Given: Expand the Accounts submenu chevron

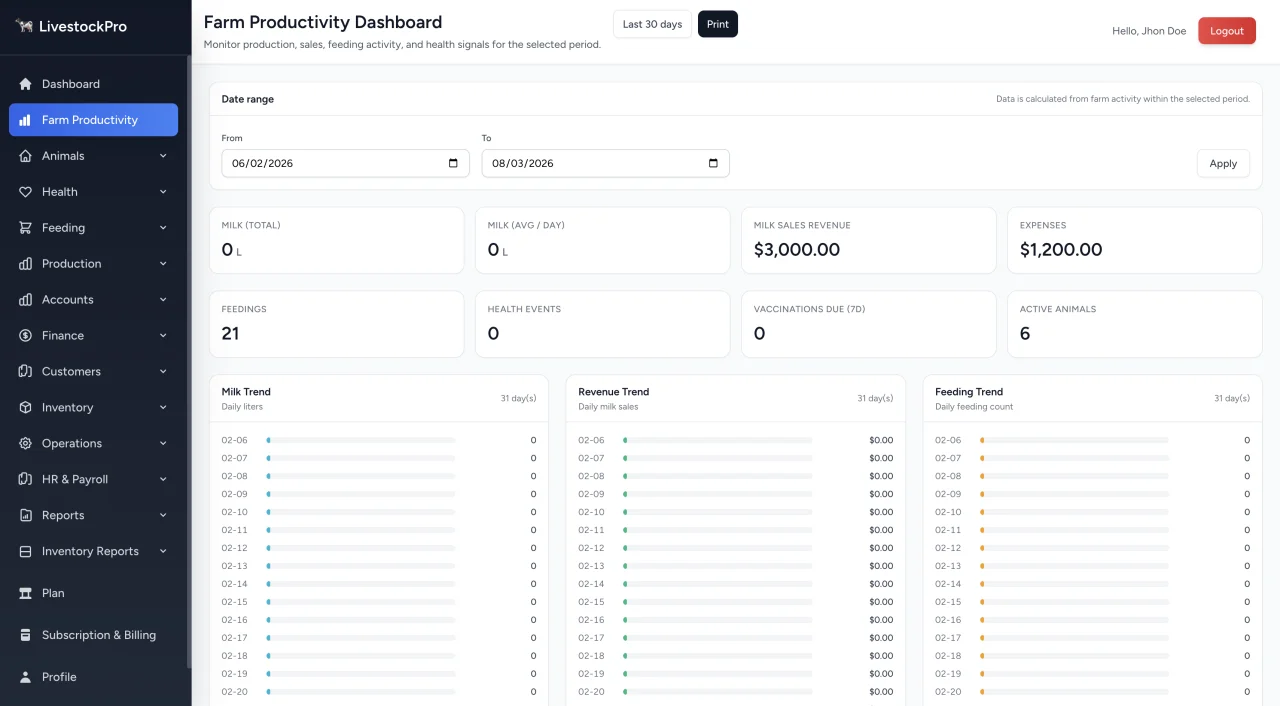Looking at the screenshot, I should click(163, 300).
